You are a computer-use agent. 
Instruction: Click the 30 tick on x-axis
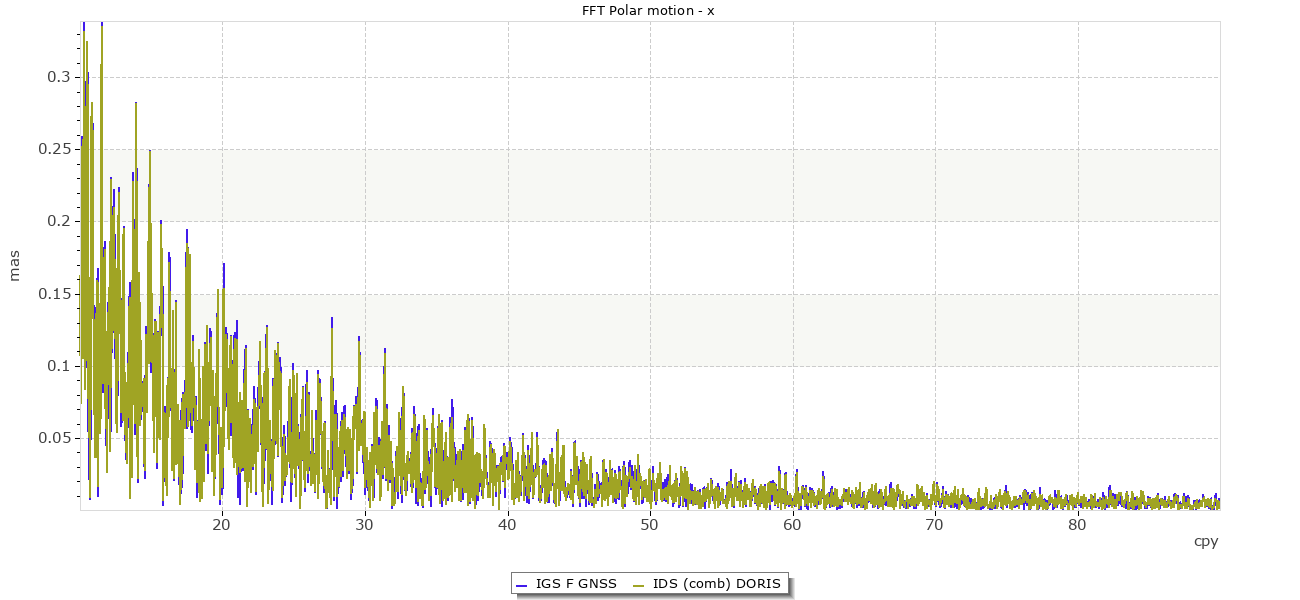(365, 525)
